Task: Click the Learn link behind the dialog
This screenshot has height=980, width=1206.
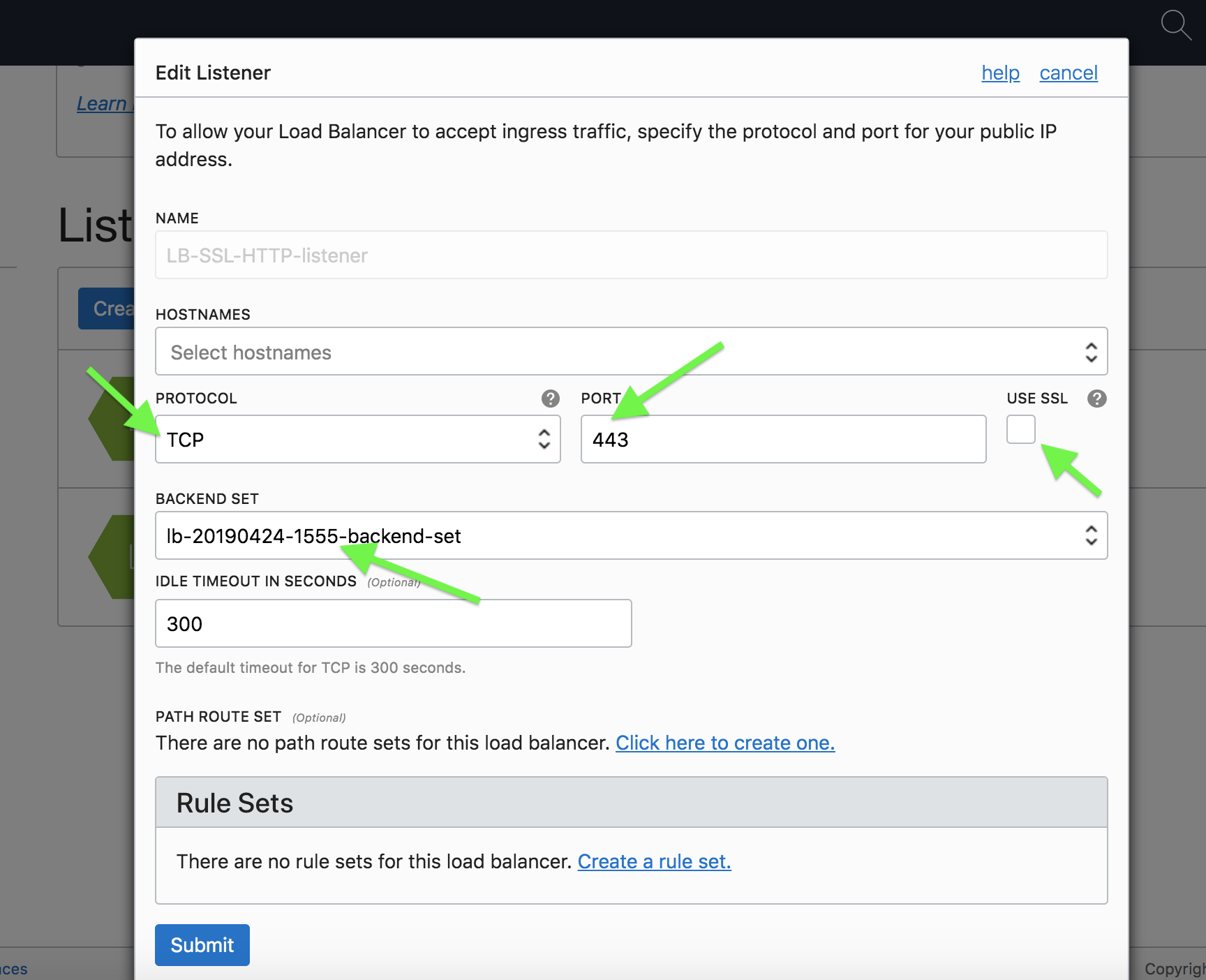Action: click(x=102, y=104)
